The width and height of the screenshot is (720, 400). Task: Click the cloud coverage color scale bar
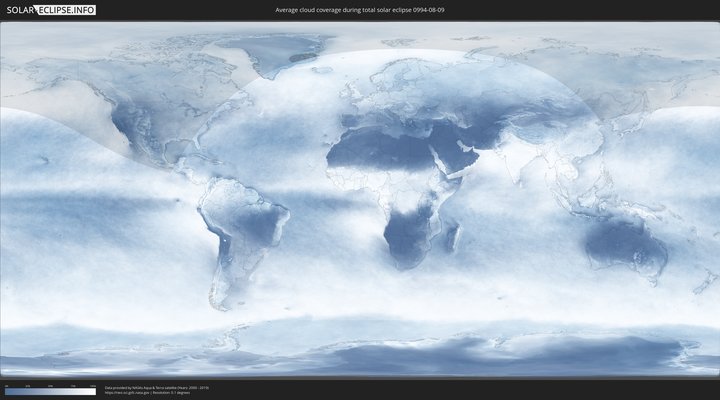pos(51,392)
